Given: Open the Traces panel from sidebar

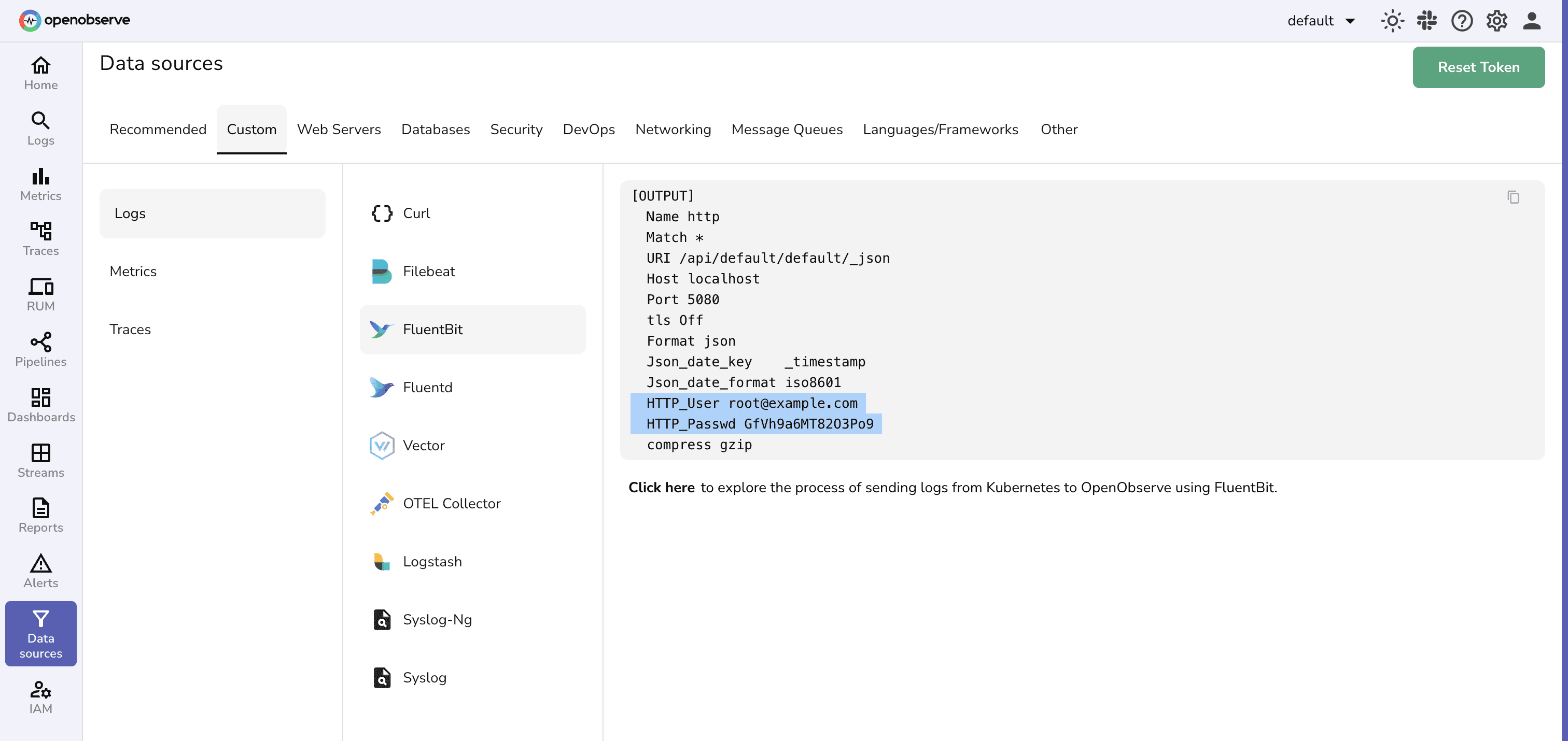Looking at the screenshot, I should click(x=40, y=238).
